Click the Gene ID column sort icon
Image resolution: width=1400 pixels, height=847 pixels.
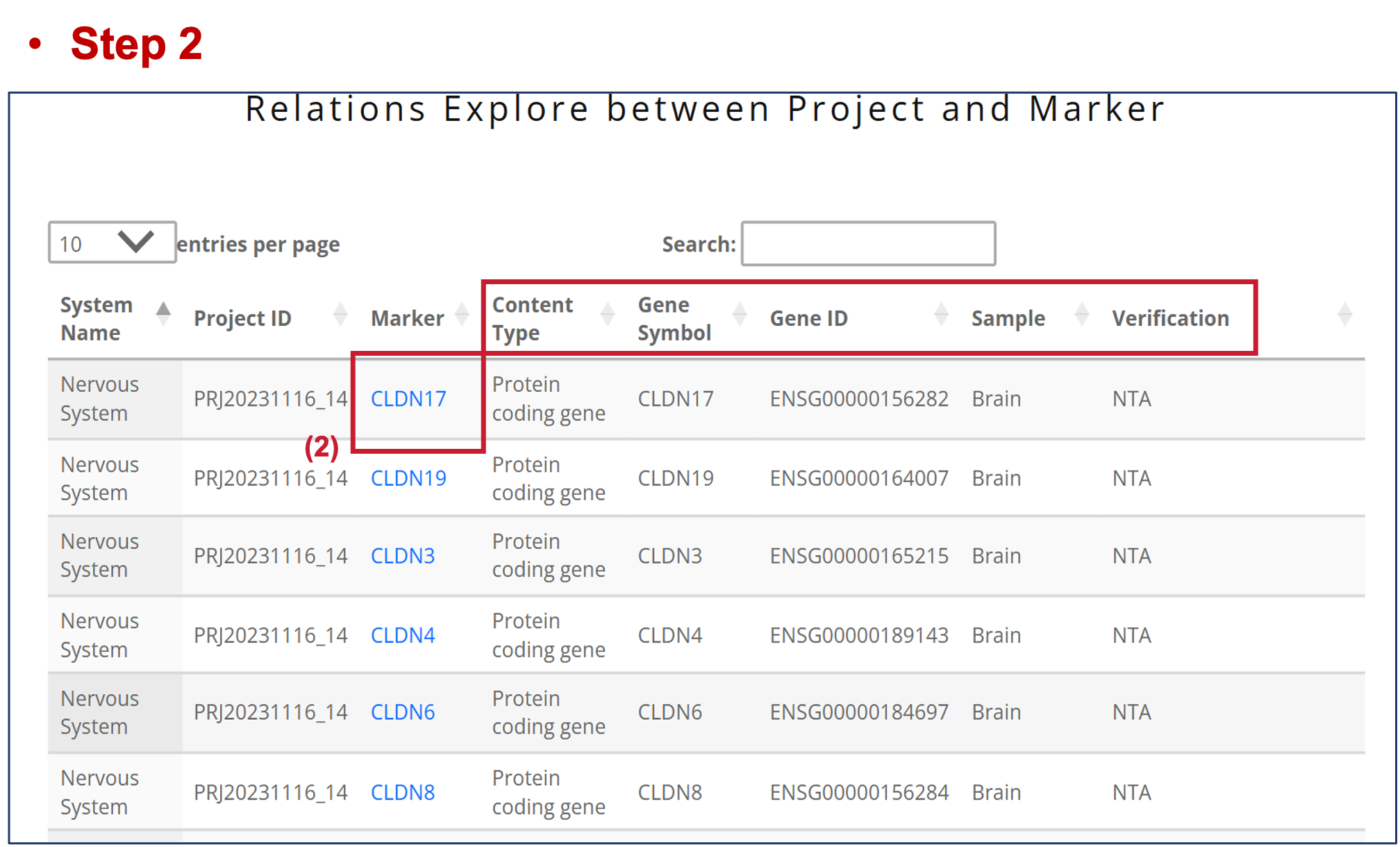click(941, 315)
